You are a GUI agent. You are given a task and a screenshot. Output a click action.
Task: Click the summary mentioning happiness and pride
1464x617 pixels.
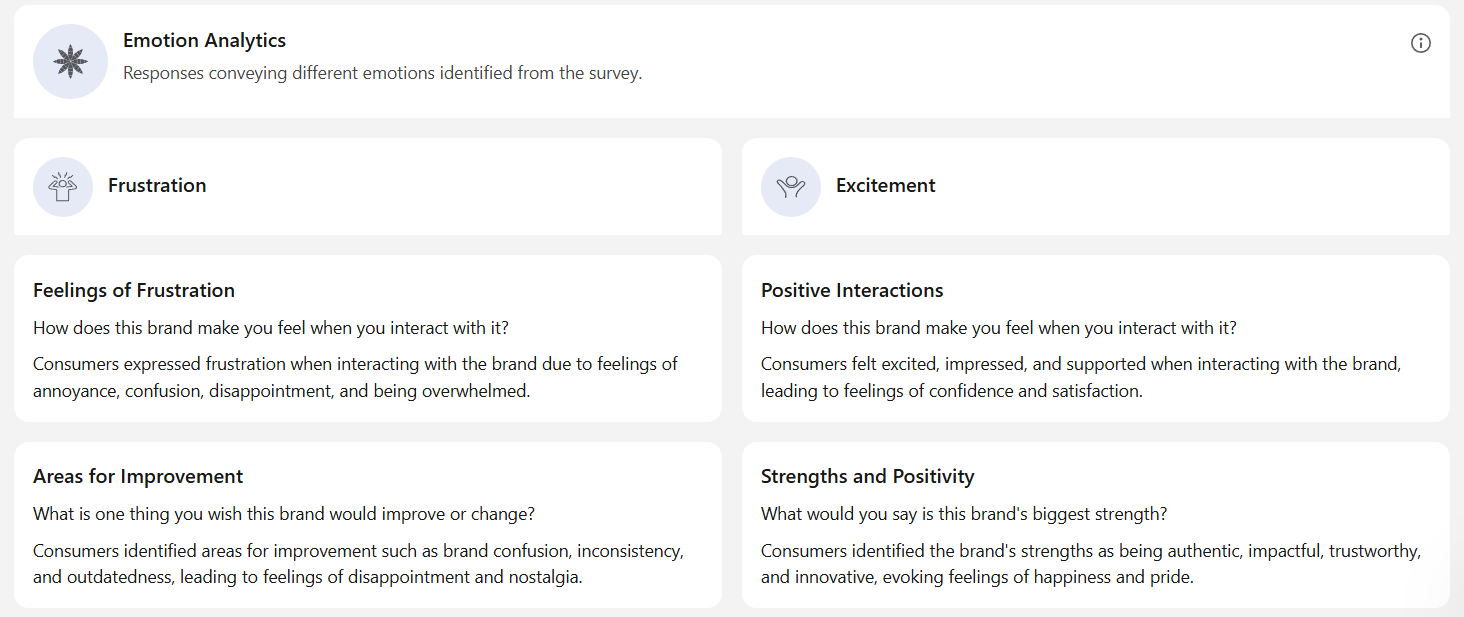pos(1091,564)
